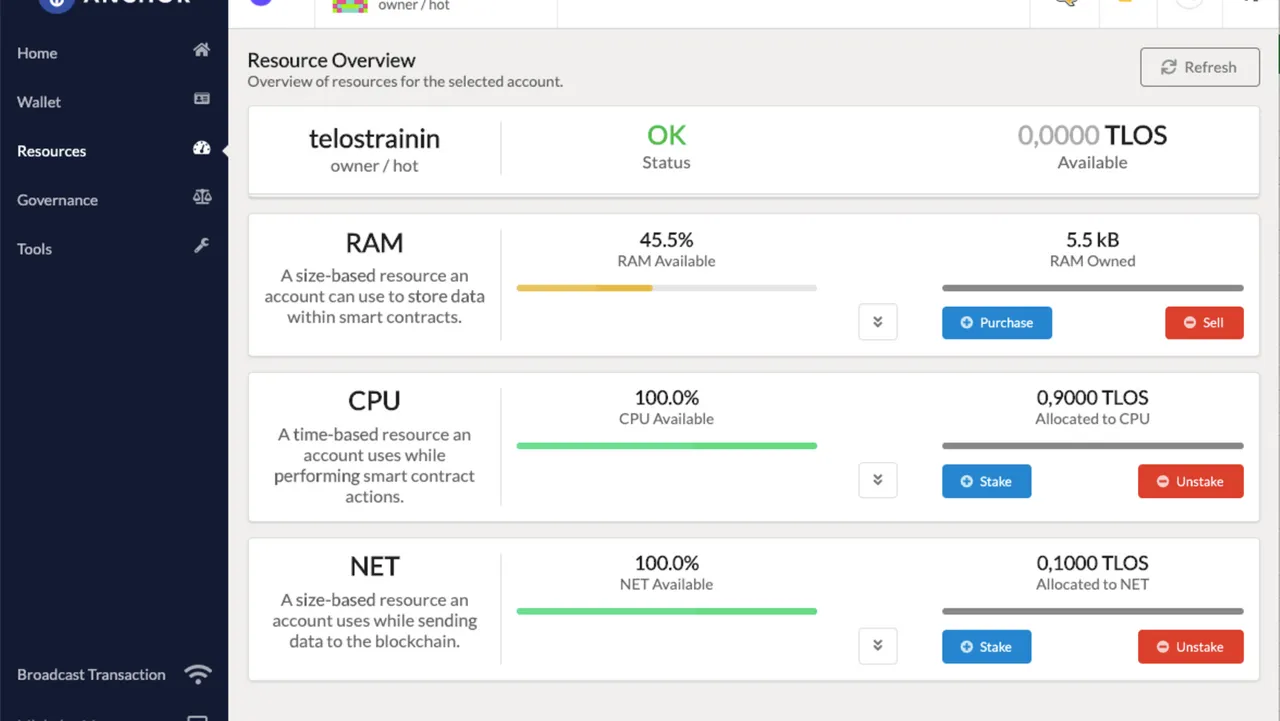Click the minus icon on CPU Unstake
Image resolution: width=1280 pixels, height=721 pixels.
[1163, 481]
